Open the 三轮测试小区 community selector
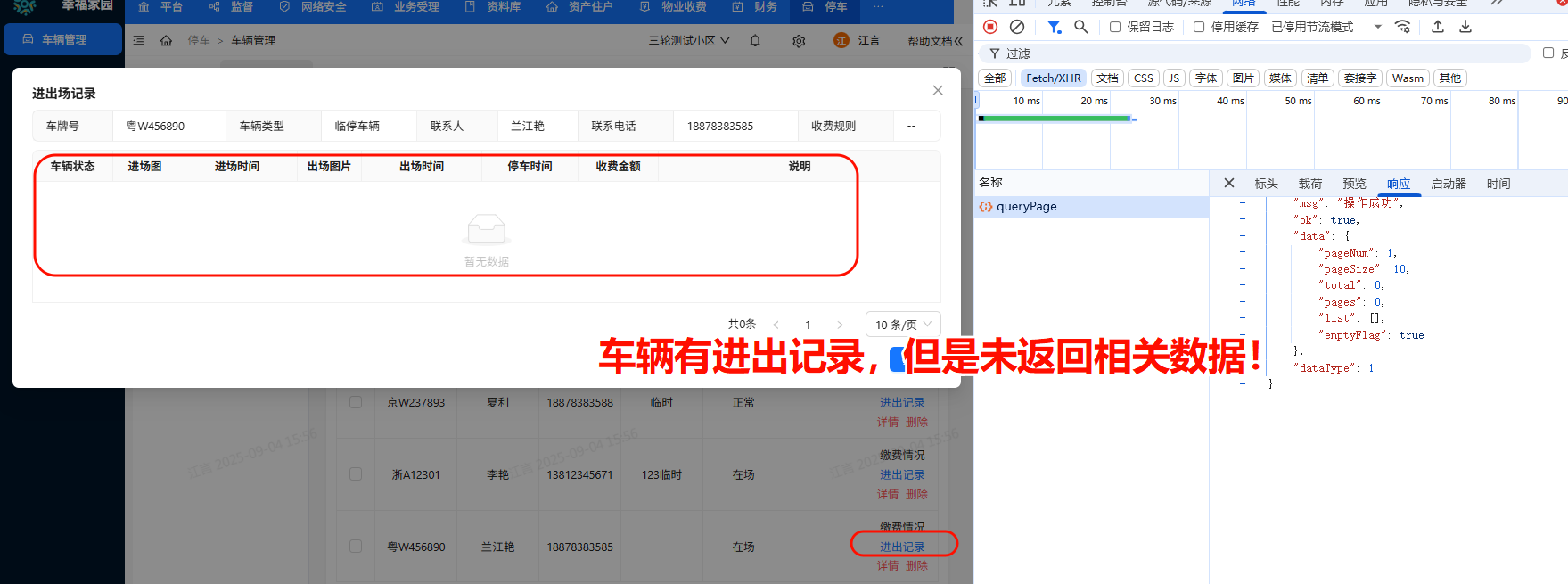The width and height of the screenshot is (1568, 584). [689, 40]
